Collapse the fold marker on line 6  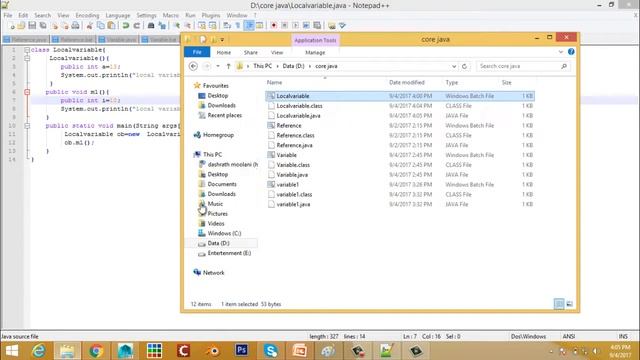(x=27, y=92)
